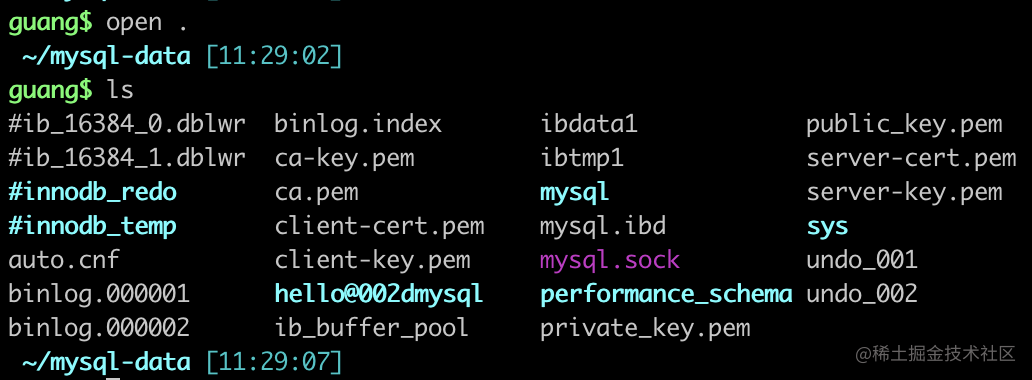Screen dimensions: 1032x380
Task: Click the mysql directory listing
Action: pos(575,194)
